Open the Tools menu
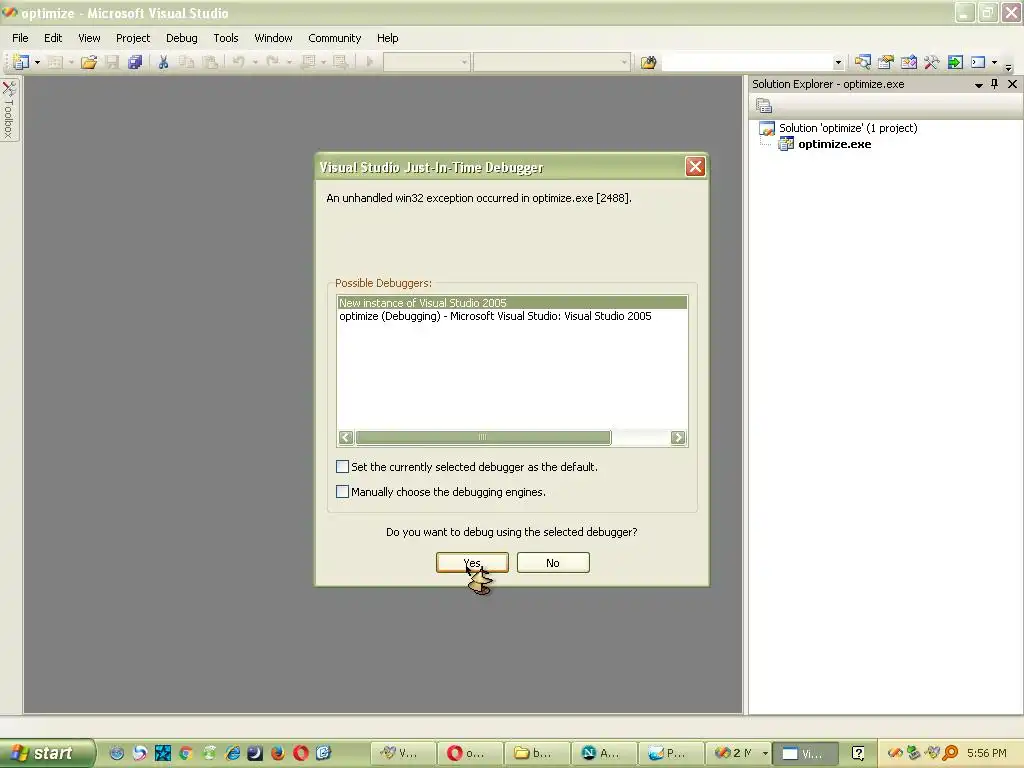 click(226, 38)
